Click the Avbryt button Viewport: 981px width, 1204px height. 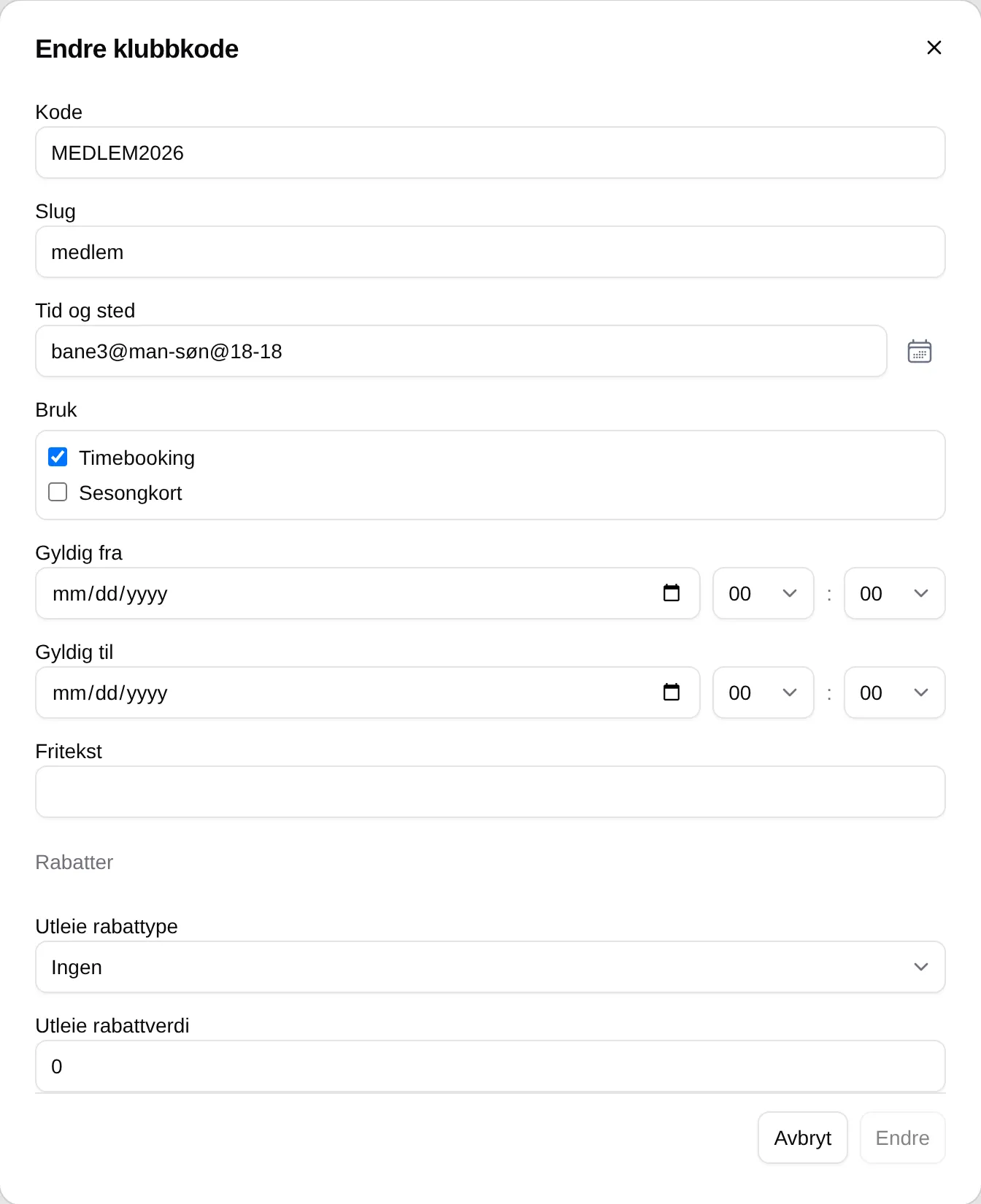click(x=803, y=1138)
